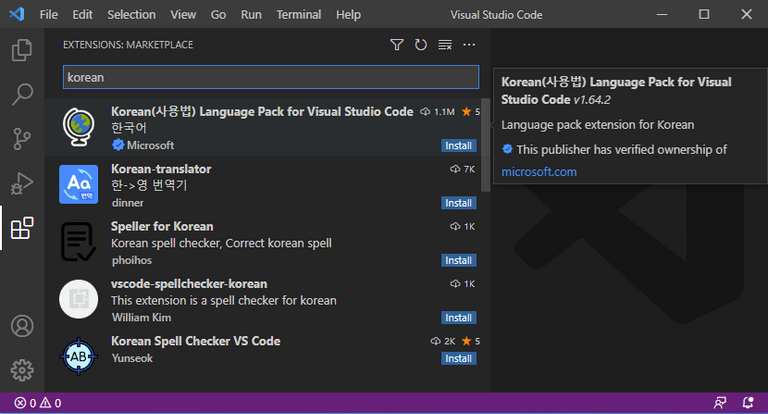Open notifications bell in status bar

(x=747, y=403)
